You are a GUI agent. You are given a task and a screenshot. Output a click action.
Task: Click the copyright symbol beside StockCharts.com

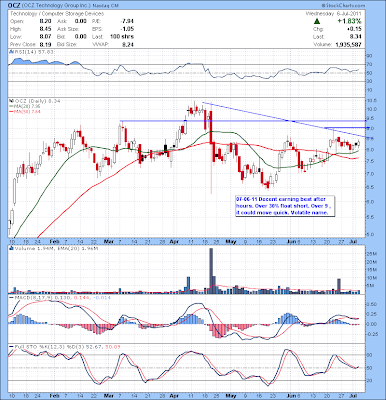[323, 6]
